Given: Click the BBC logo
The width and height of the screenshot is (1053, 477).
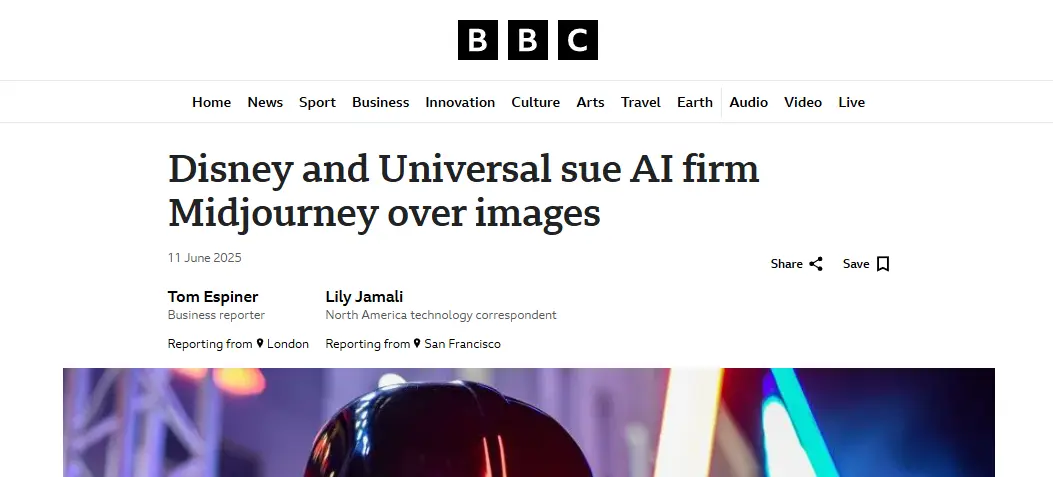Looking at the screenshot, I should pos(527,40).
